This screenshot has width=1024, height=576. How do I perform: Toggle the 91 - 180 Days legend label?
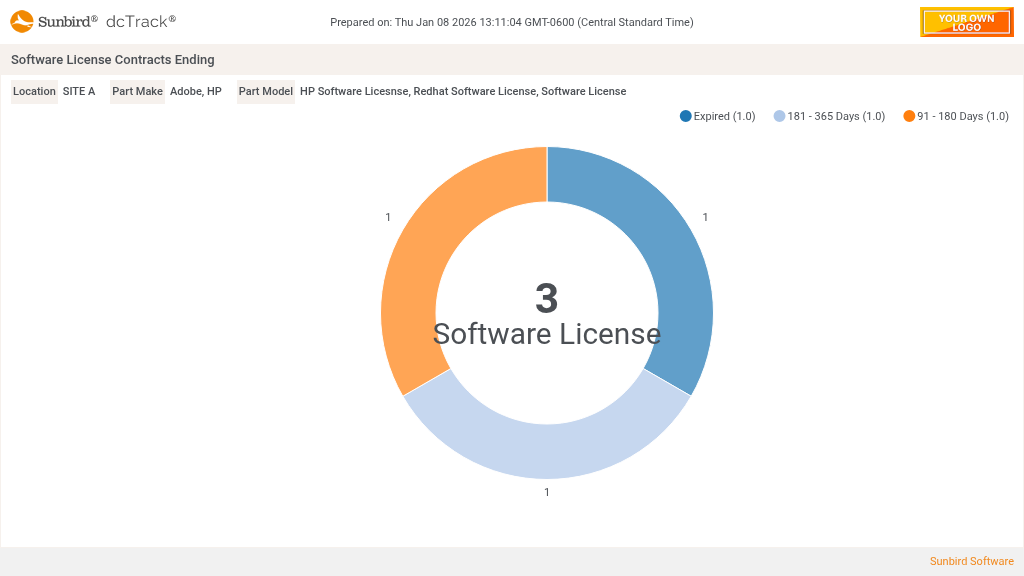point(962,116)
